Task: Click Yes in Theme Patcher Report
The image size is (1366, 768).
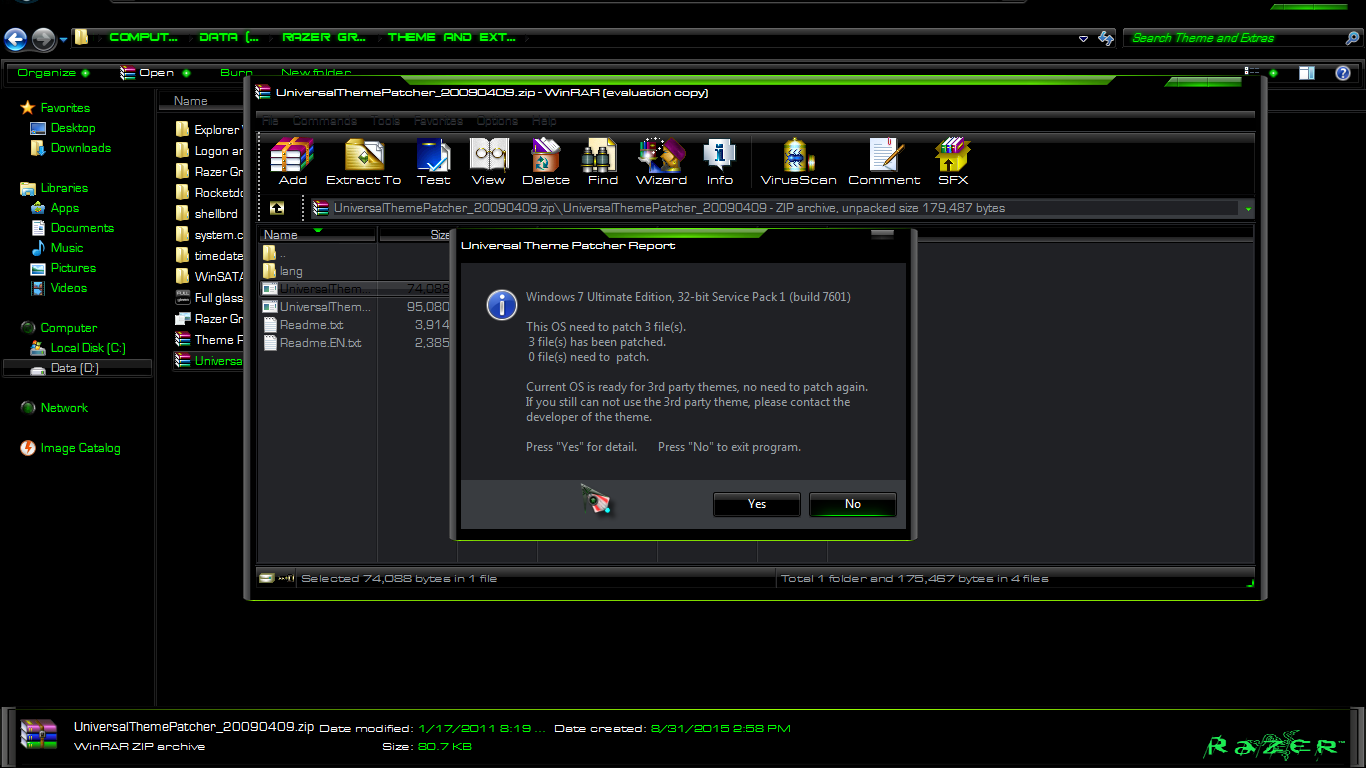Action: [757, 504]
